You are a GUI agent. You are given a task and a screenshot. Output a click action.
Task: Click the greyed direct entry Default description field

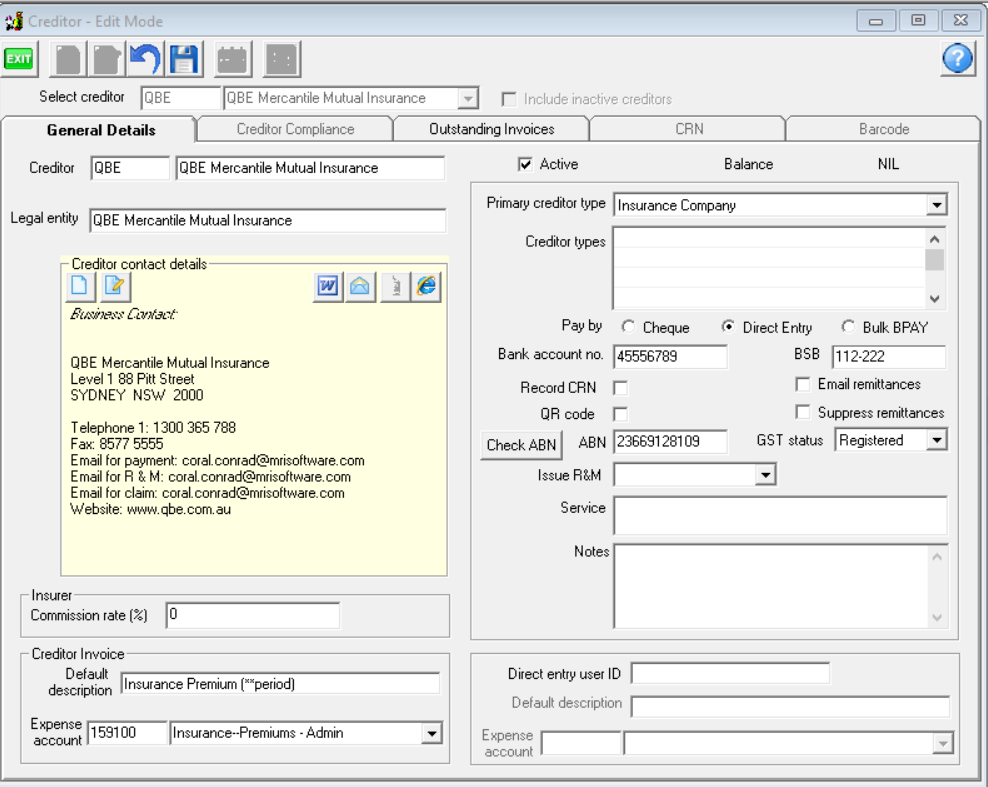pyautogui.click(x=790, y=706)
